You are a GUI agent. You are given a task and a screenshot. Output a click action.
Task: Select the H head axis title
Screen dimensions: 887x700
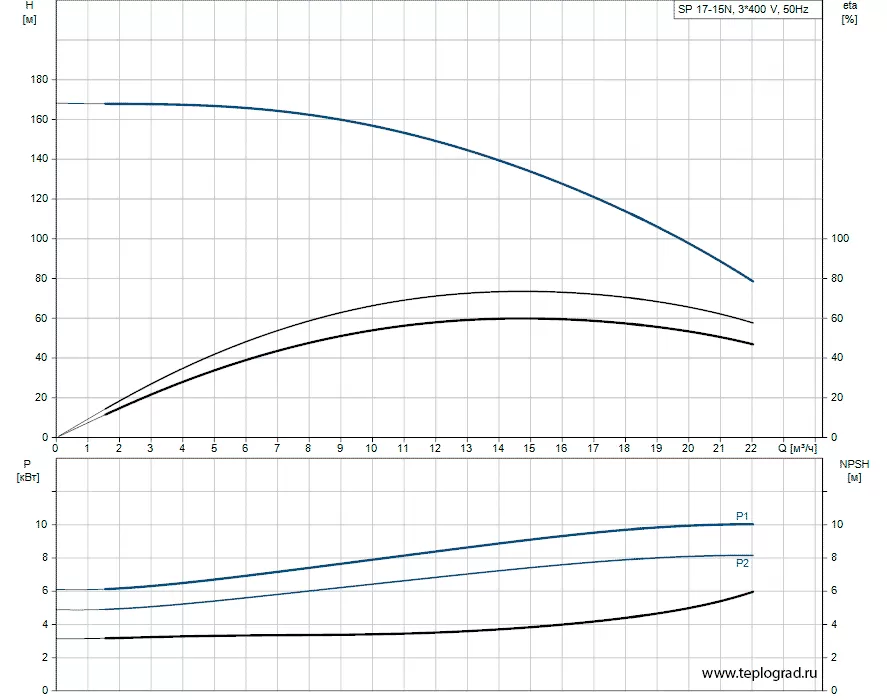click(29, 13)
